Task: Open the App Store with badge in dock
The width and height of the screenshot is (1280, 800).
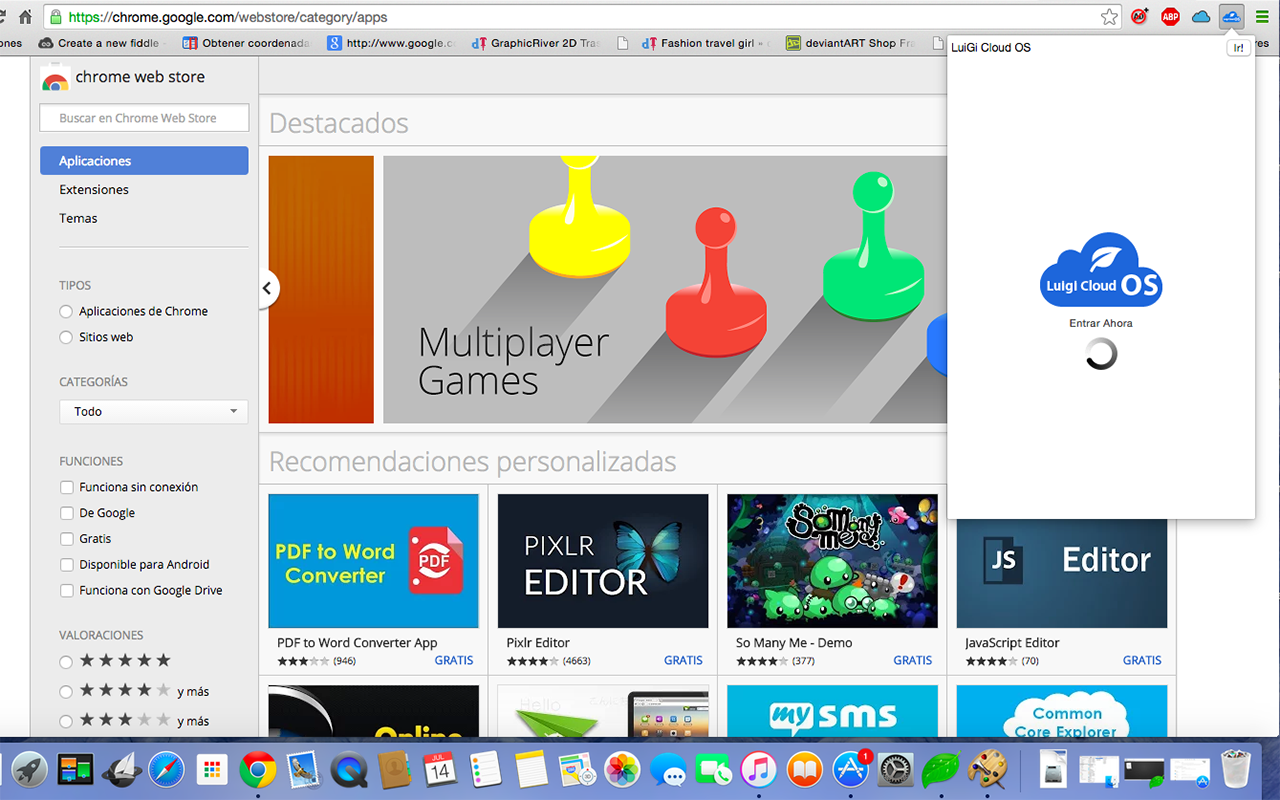Action: pos(851,770)
